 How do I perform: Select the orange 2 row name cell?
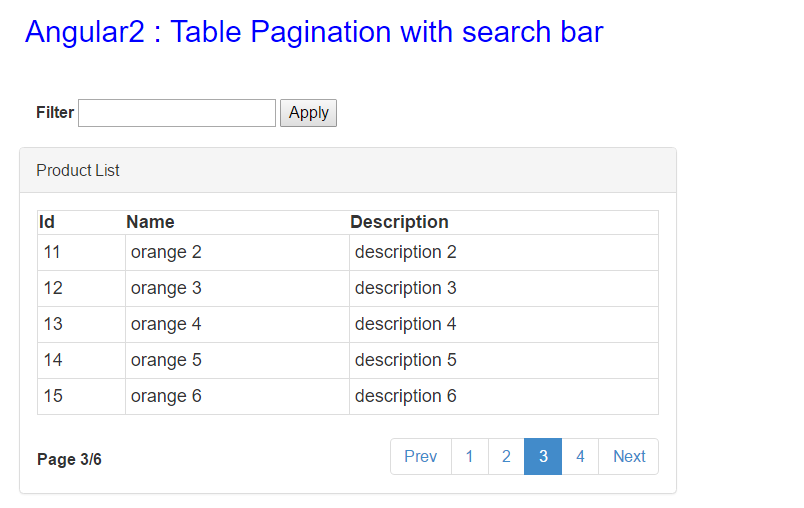pos(237,253)
